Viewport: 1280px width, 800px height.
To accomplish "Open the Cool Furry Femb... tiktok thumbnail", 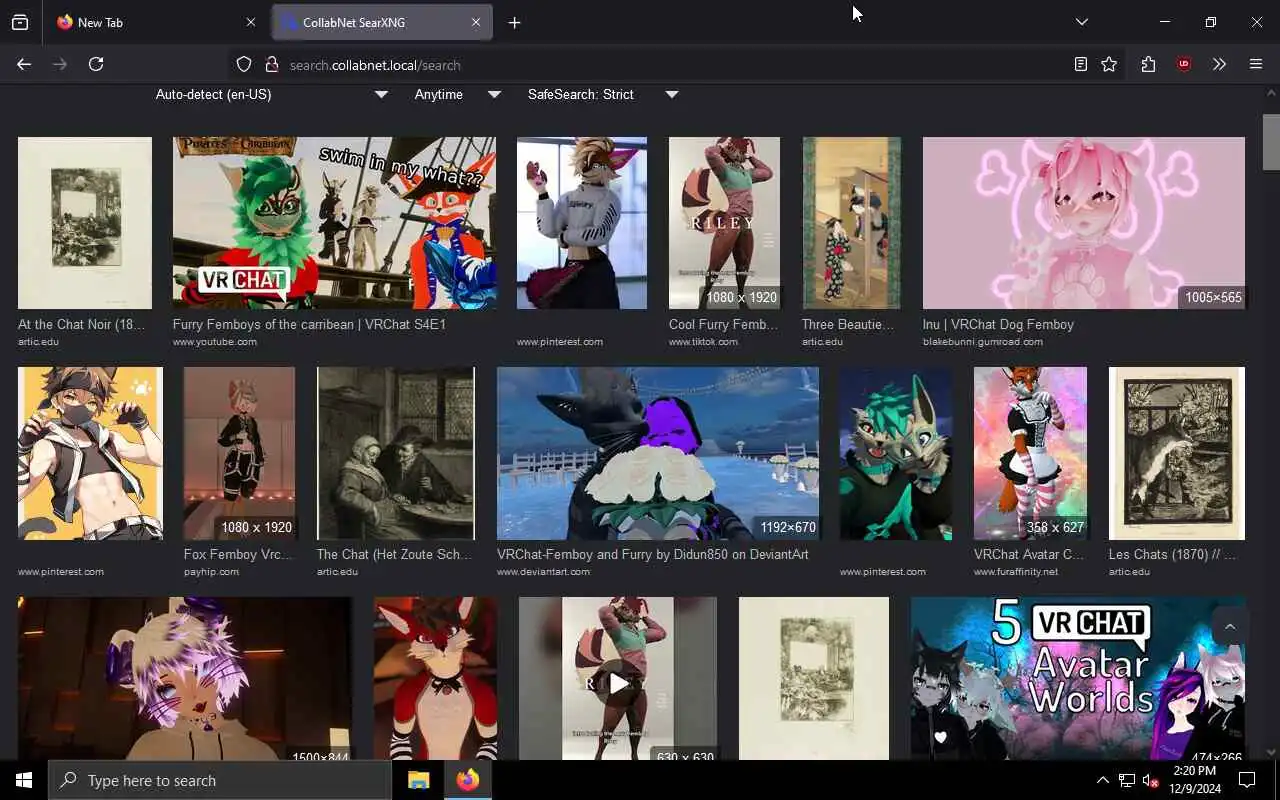I will pyautogui.click(x=724, y=223).
